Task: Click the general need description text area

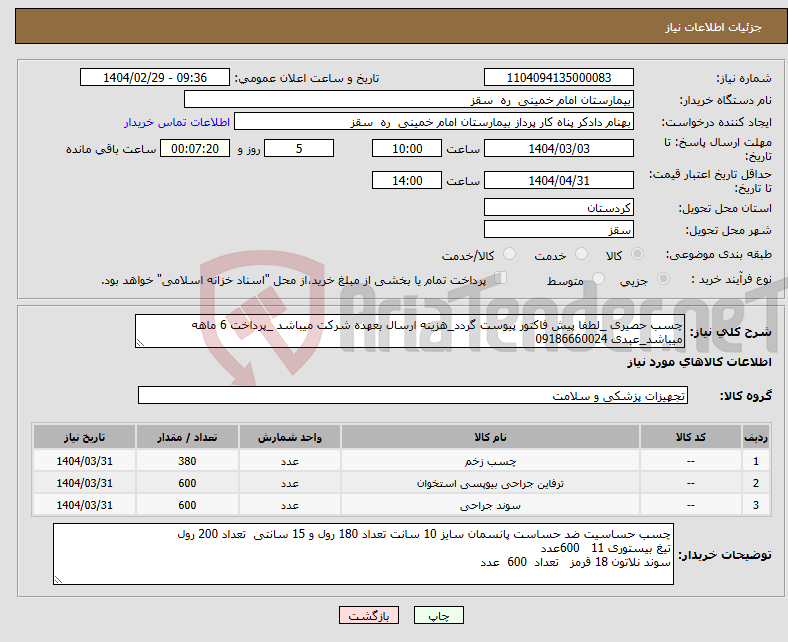Action: pyautogui.click(x=410, y=331)
